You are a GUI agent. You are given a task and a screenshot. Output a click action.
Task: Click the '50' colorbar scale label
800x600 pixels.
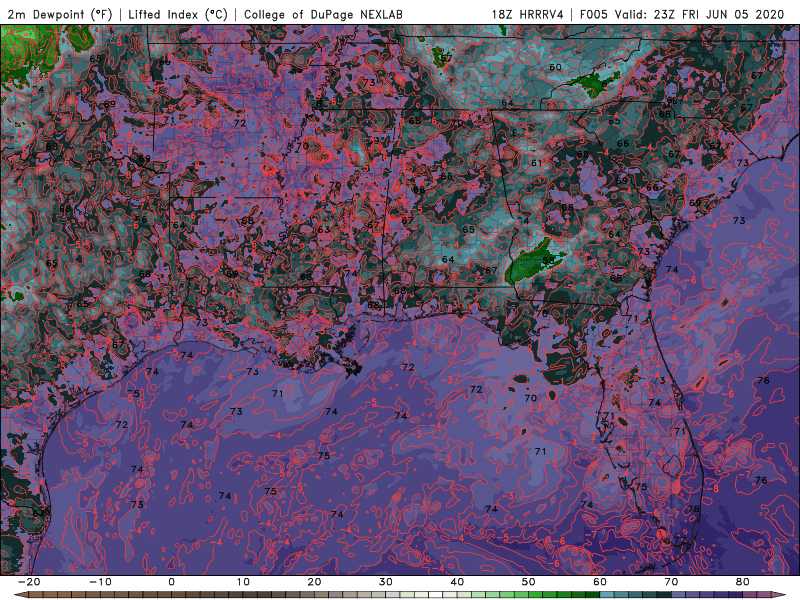point(529,582)
